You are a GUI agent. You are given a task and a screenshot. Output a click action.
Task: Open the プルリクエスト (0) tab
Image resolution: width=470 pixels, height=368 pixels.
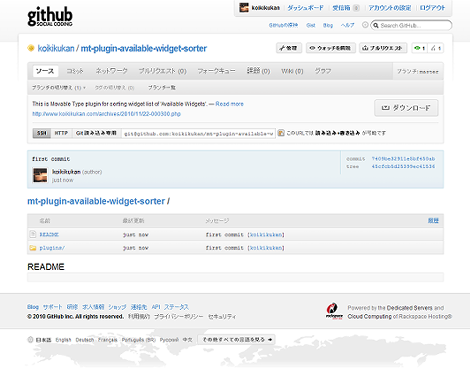click(162, 71)
